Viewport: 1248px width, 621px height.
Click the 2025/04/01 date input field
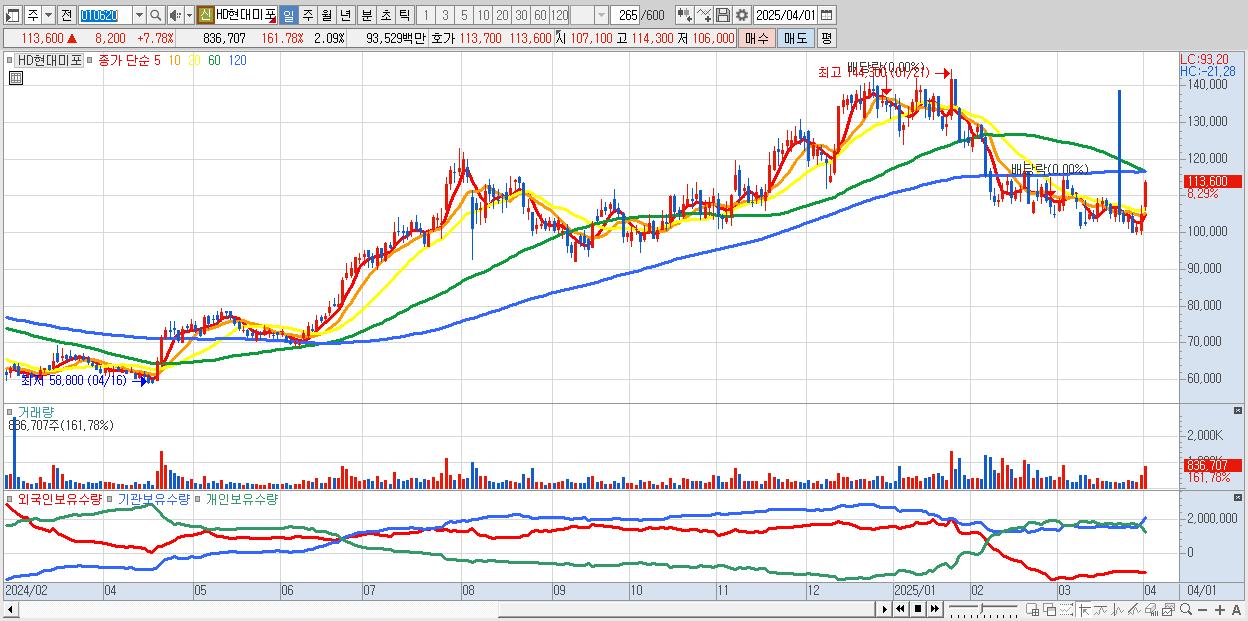pyautogui.click(x=786, y=15)
